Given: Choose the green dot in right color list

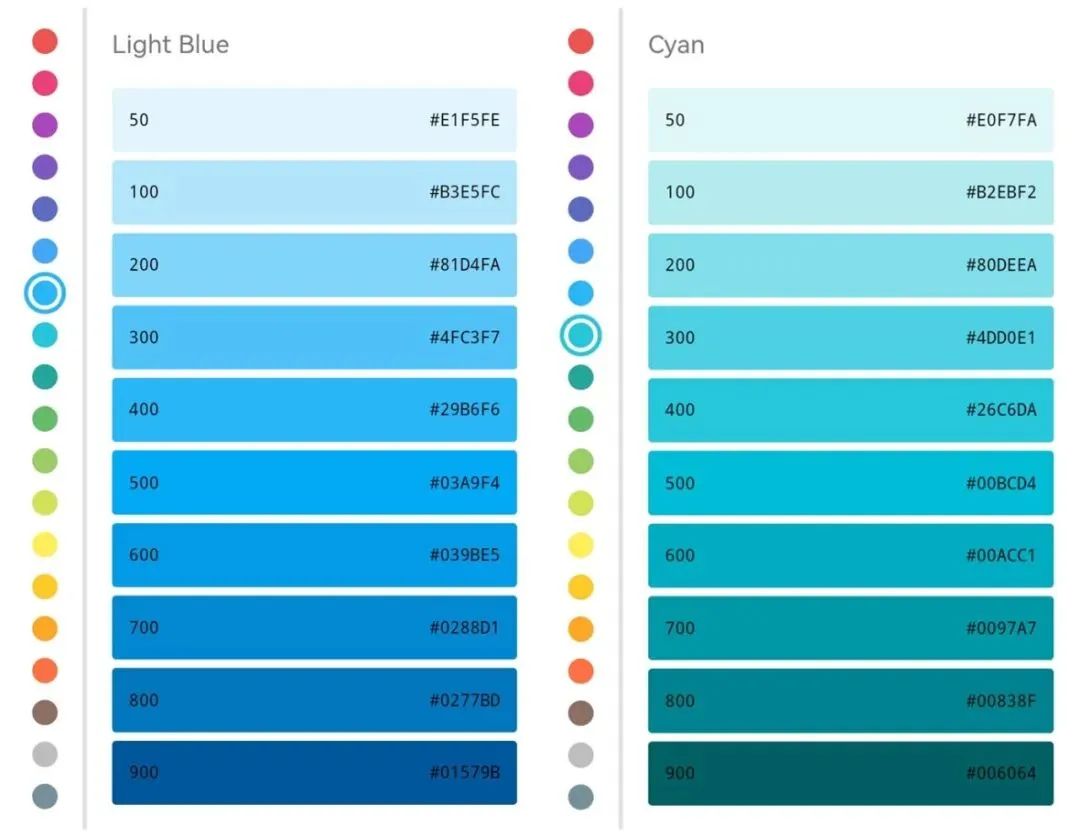Looking at the screenshot, I should tap(581, 419).
